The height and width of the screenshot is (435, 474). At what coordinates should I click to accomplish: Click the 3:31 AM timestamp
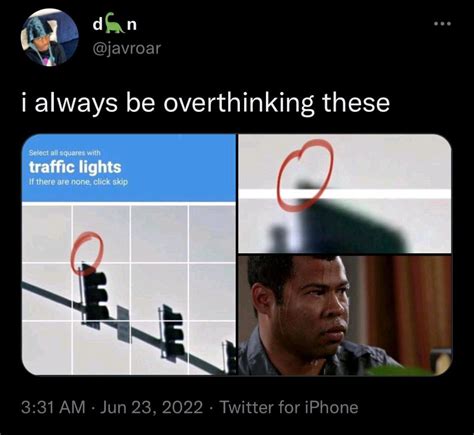(x=53, y=407)
